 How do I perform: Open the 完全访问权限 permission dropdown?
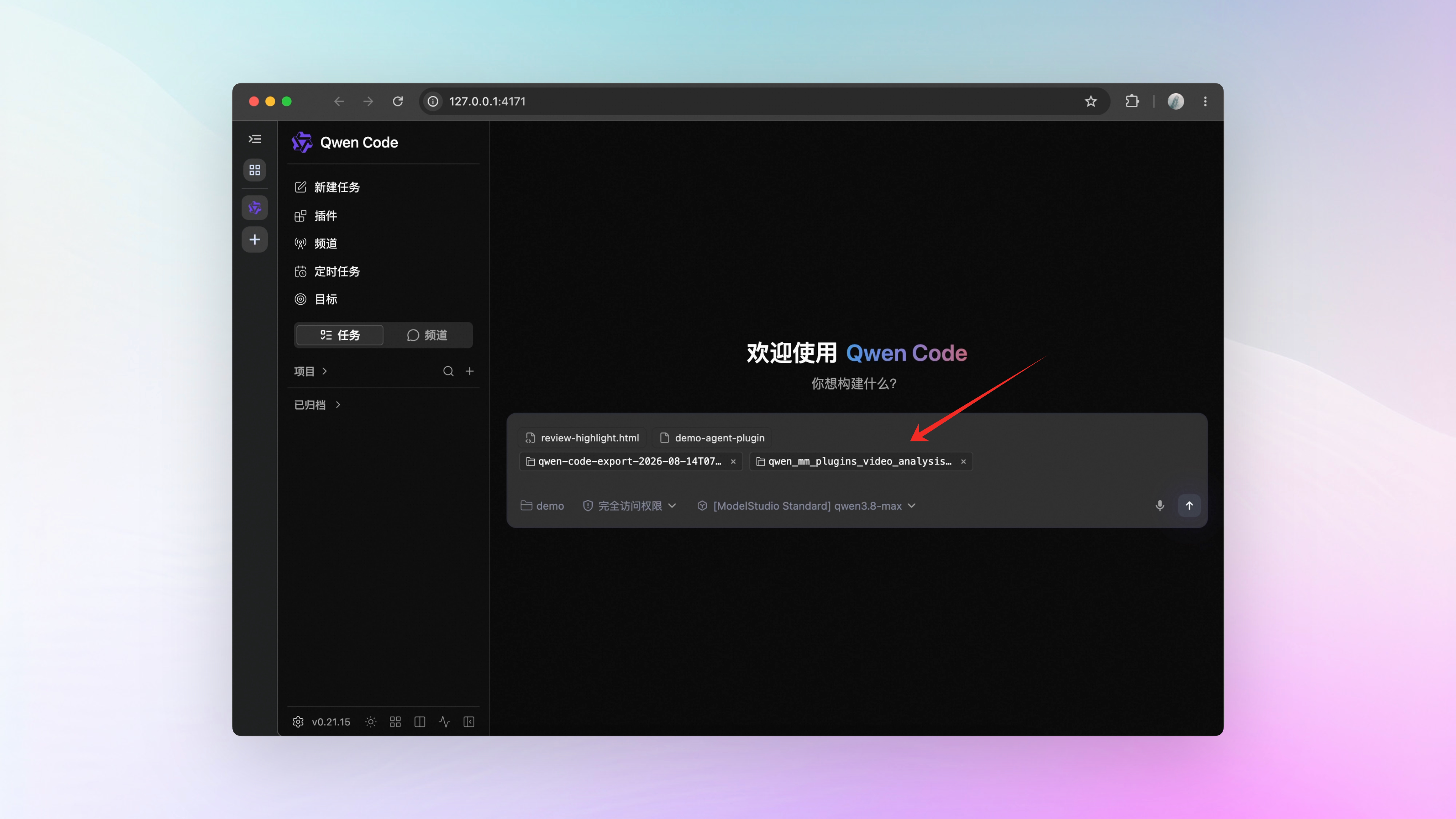click(630, 506)
